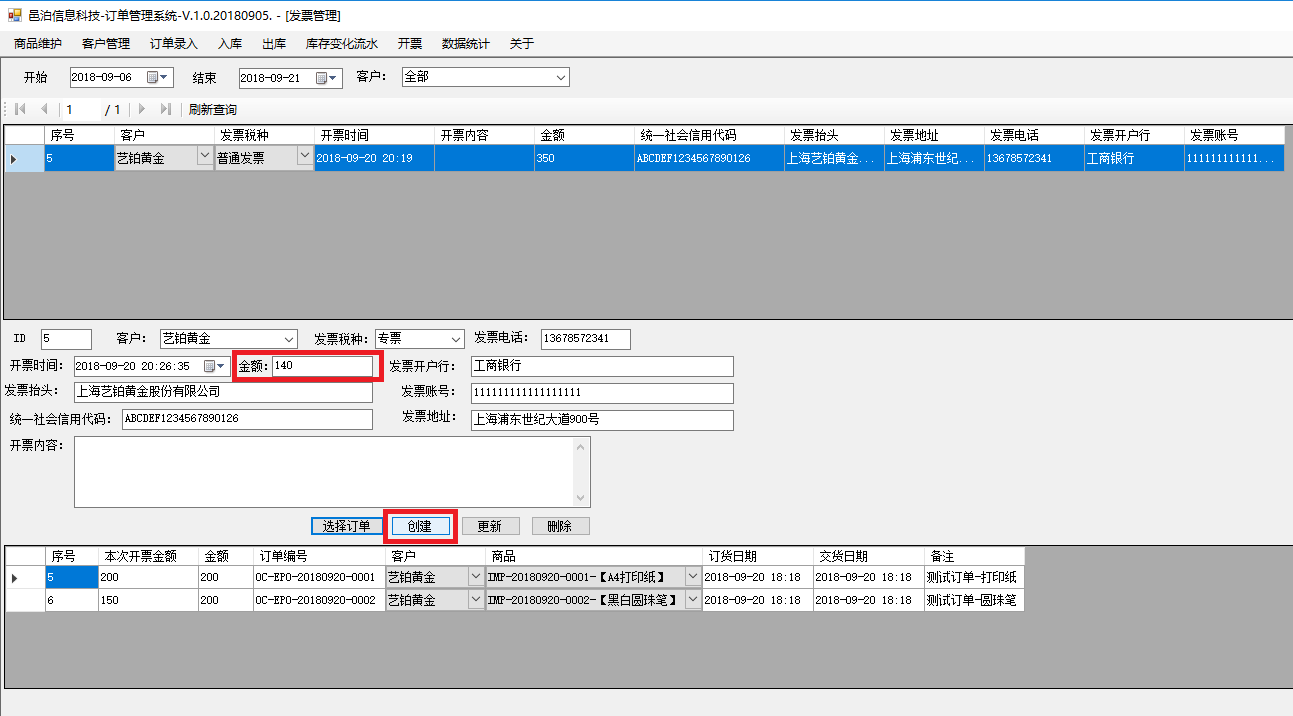1293x716 pixels.
Task: Open the 客户管理 menu
Action: tap(106, 44)
